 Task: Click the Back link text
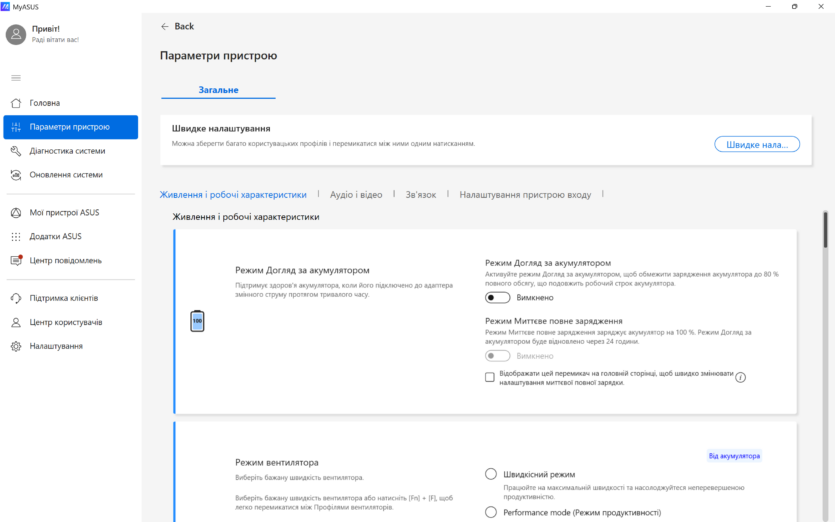(184, 26)
